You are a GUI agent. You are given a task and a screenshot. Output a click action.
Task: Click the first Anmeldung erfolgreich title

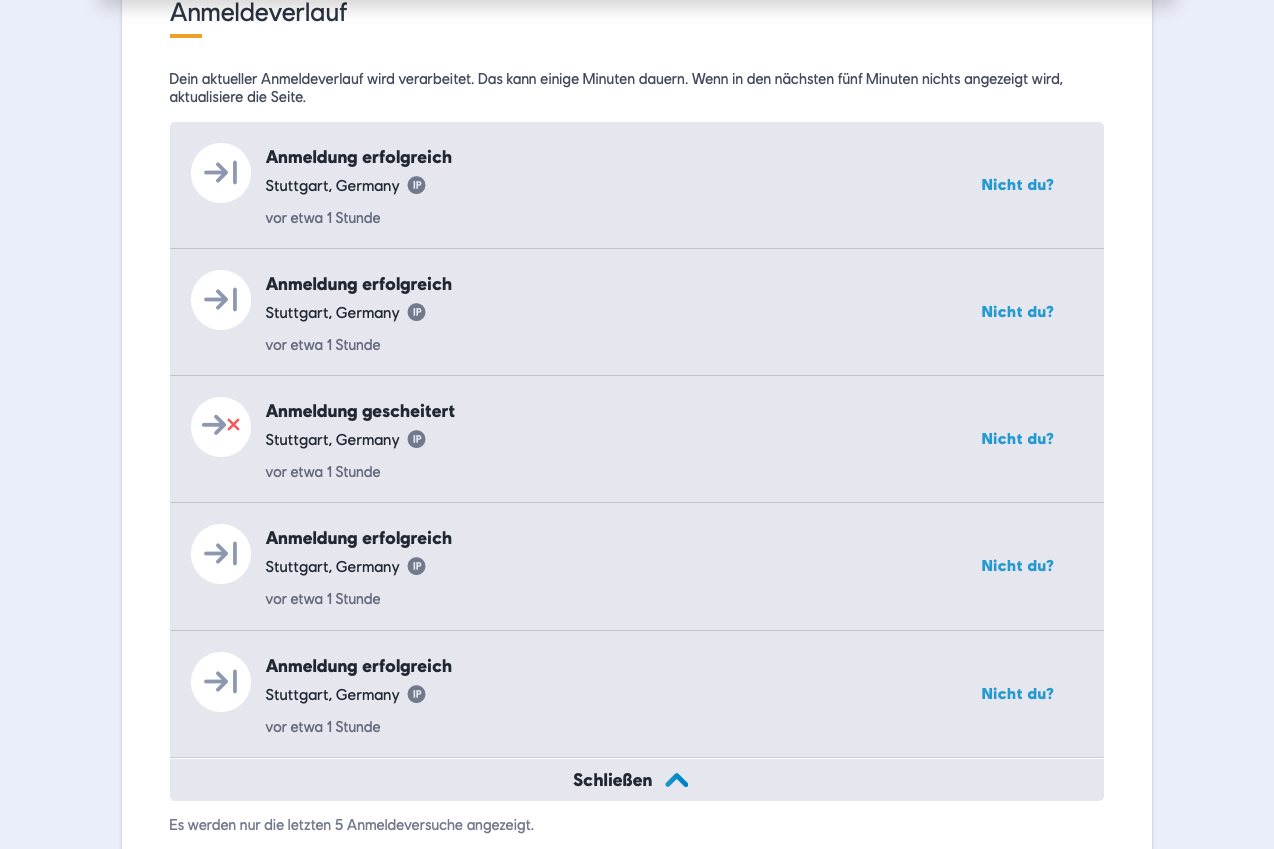click(358, 157)
